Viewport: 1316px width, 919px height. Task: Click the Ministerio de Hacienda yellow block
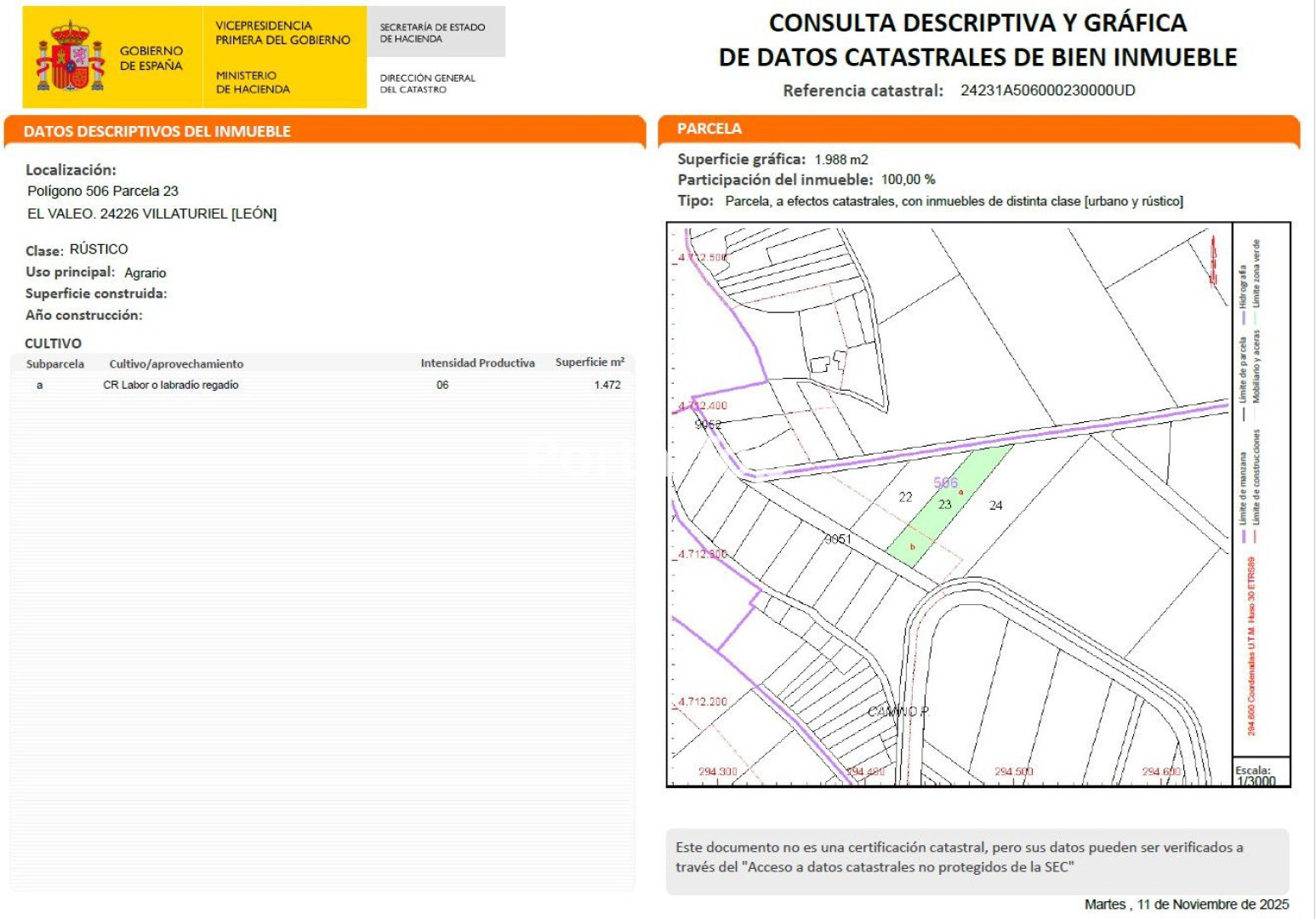(284, 57)
